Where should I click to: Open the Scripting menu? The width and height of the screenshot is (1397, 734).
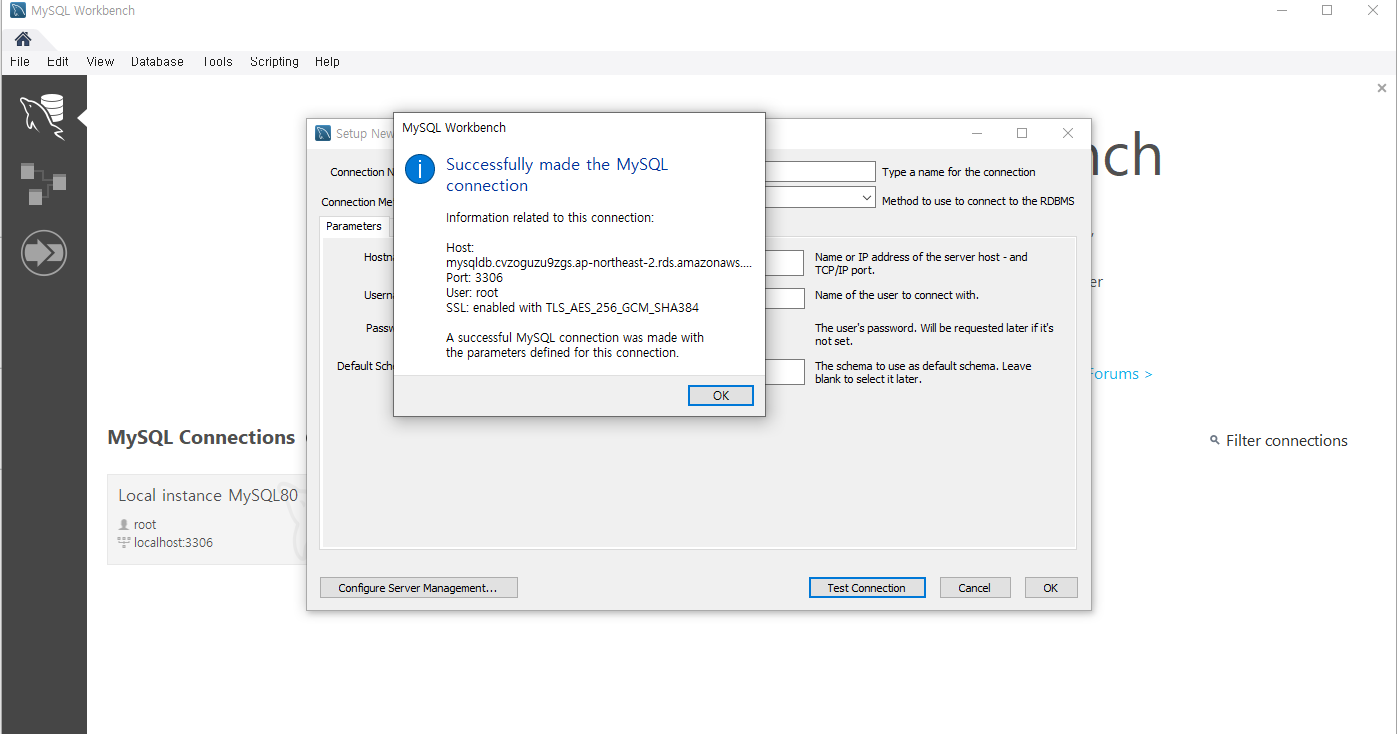(274, 61)
